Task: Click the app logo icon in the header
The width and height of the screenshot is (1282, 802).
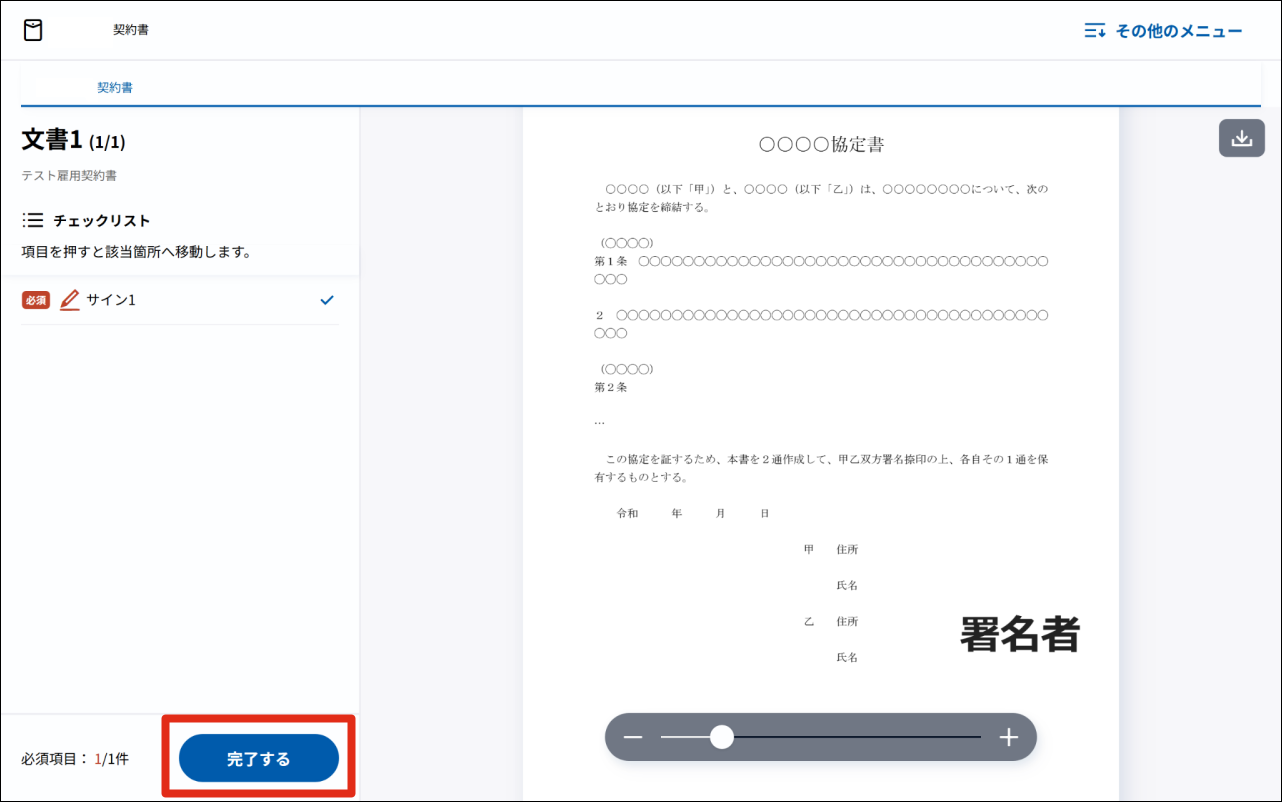Action: (33, 30)
